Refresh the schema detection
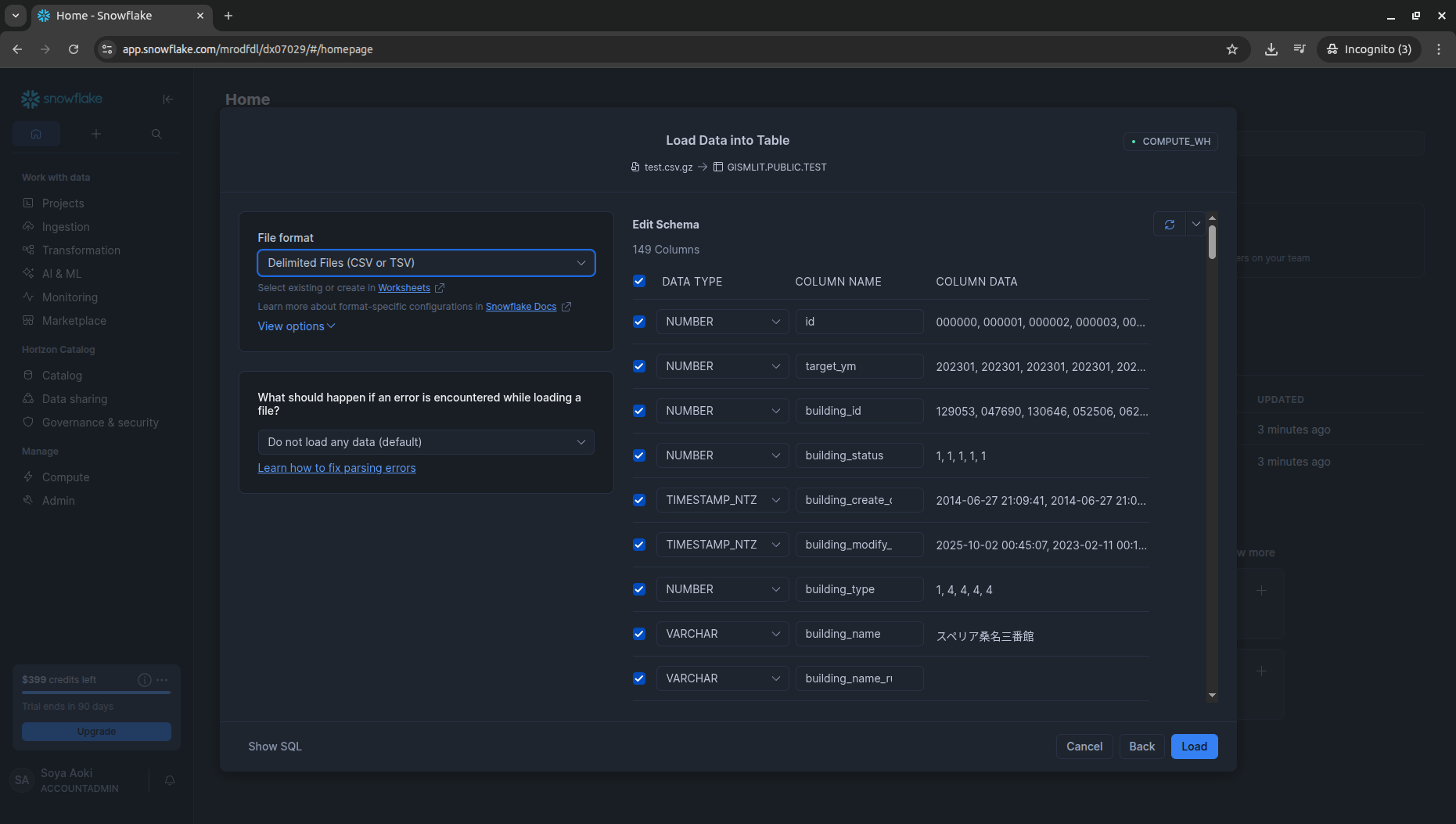Screen dimensions: 1456x824 pos(1170,225)
